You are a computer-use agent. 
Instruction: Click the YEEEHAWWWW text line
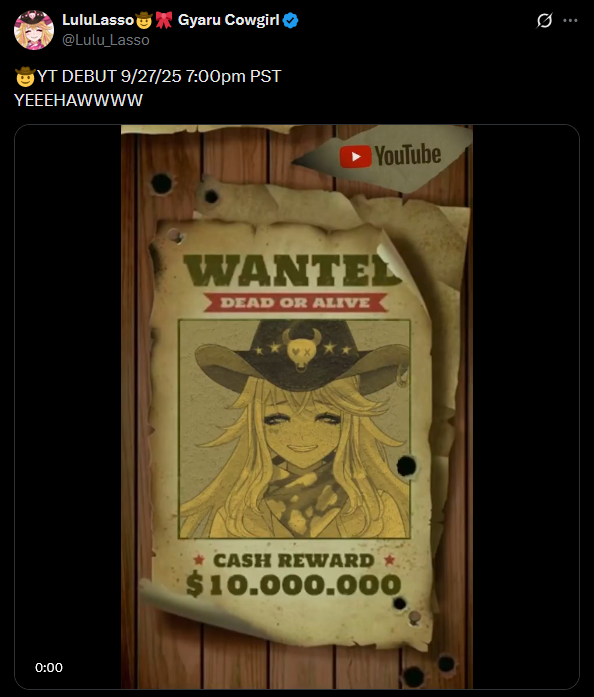78,100
